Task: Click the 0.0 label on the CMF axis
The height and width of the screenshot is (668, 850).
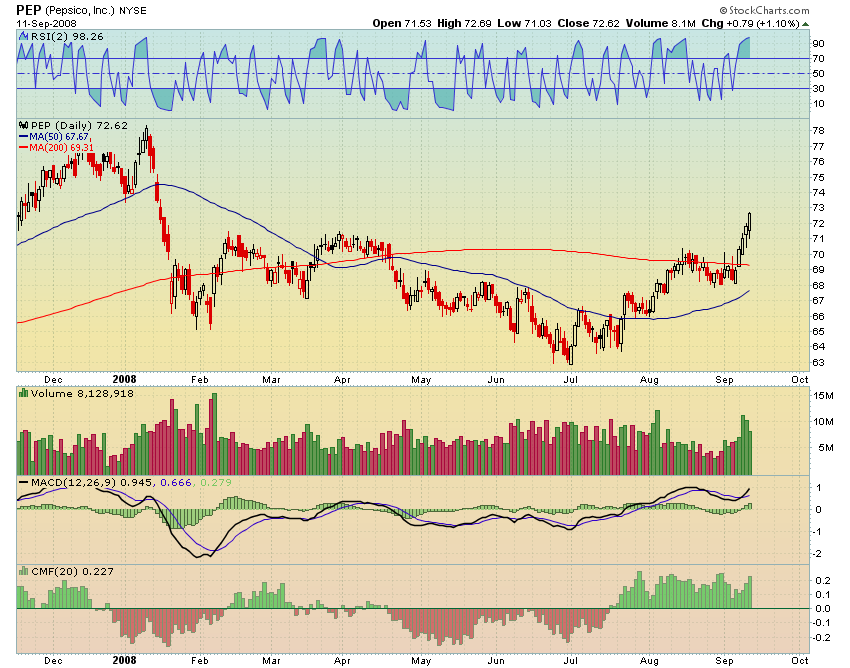Action: tap(823, 609)
